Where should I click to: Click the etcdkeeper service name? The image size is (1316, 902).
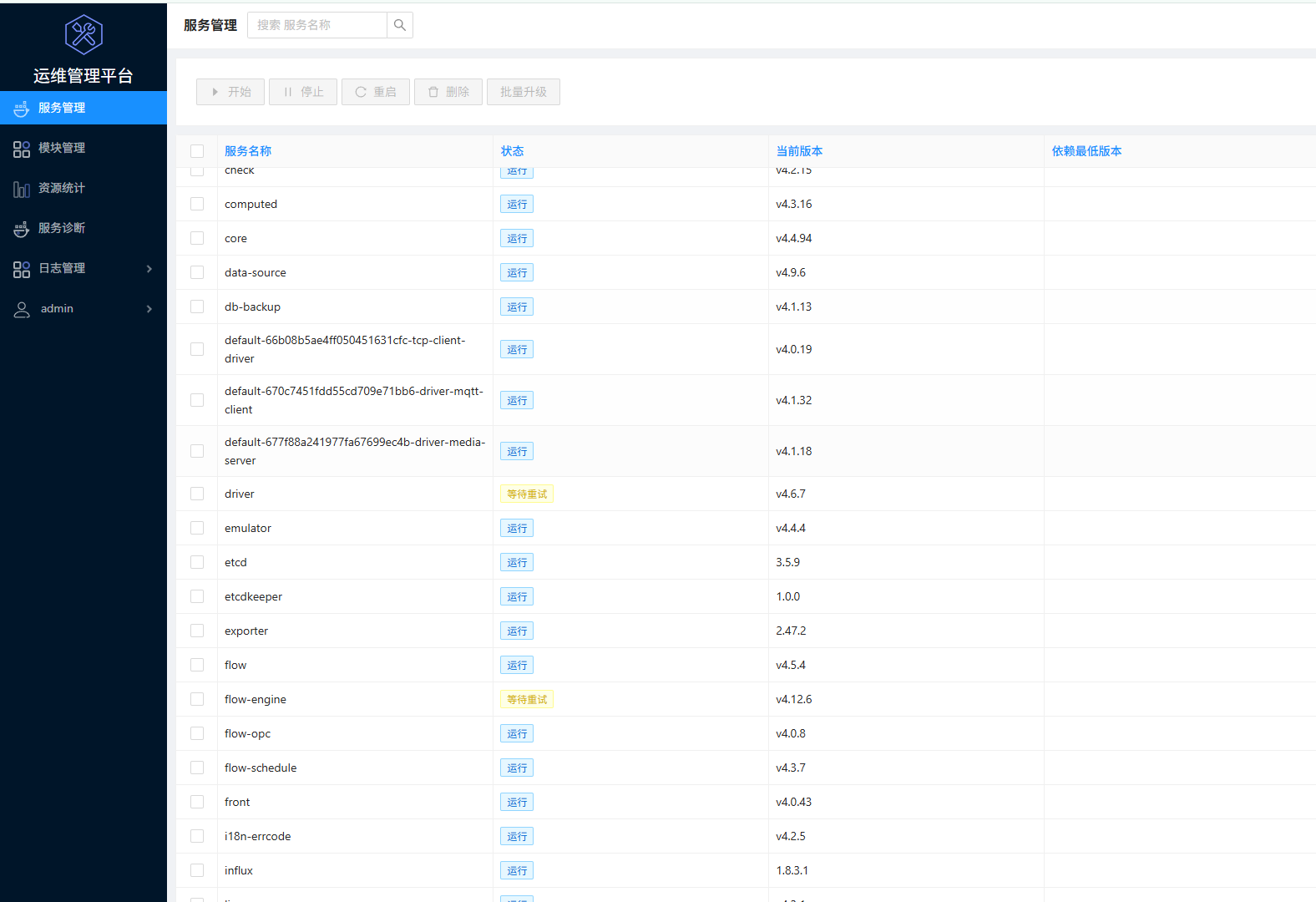click(254, 596)
